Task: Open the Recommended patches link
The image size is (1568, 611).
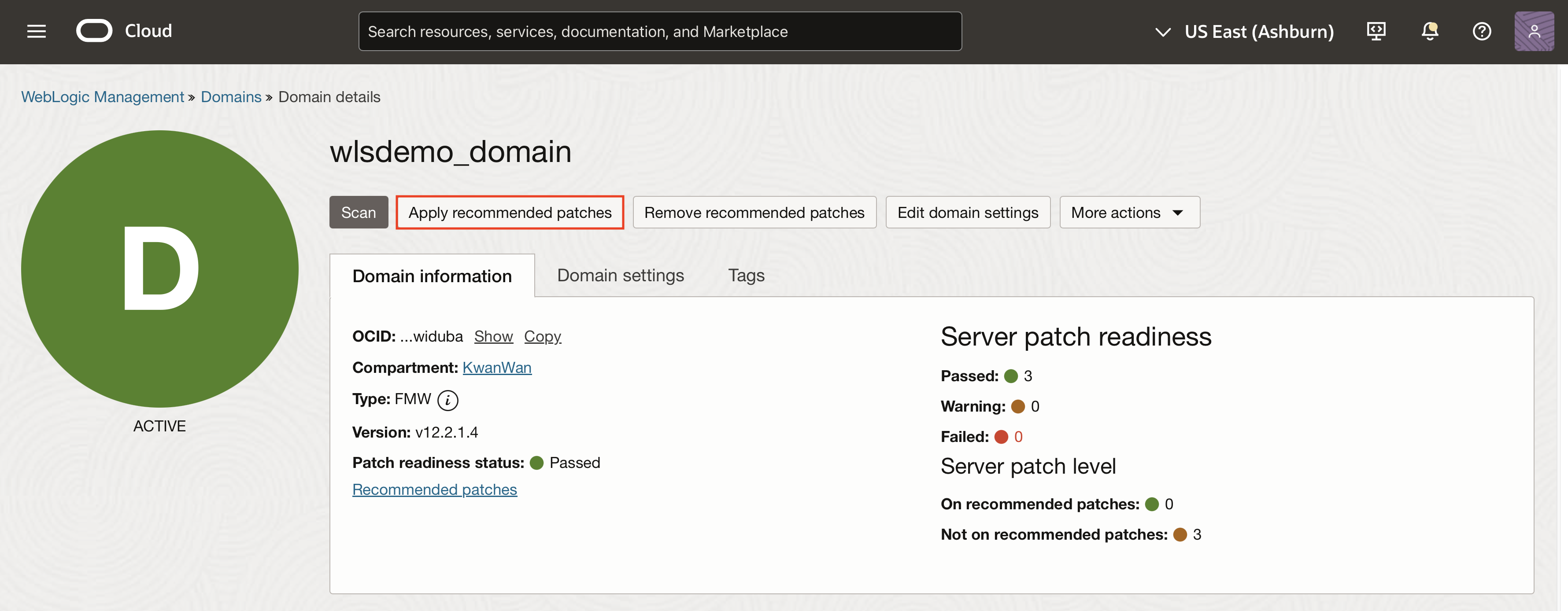Action: 435,490
